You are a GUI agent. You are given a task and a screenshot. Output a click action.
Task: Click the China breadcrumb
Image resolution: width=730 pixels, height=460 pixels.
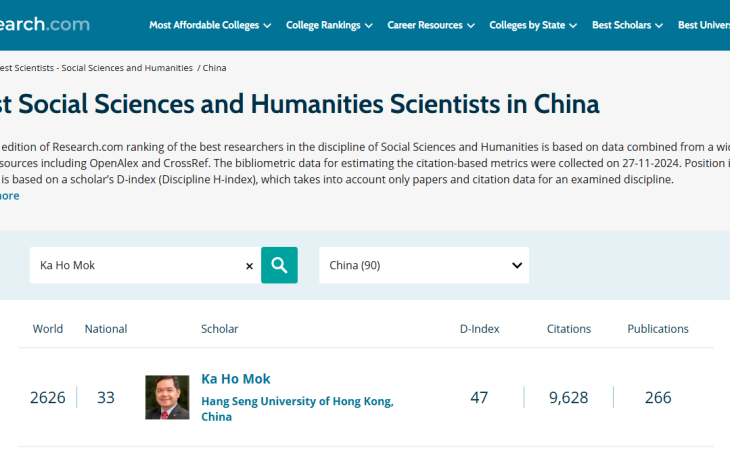point(214,68)
